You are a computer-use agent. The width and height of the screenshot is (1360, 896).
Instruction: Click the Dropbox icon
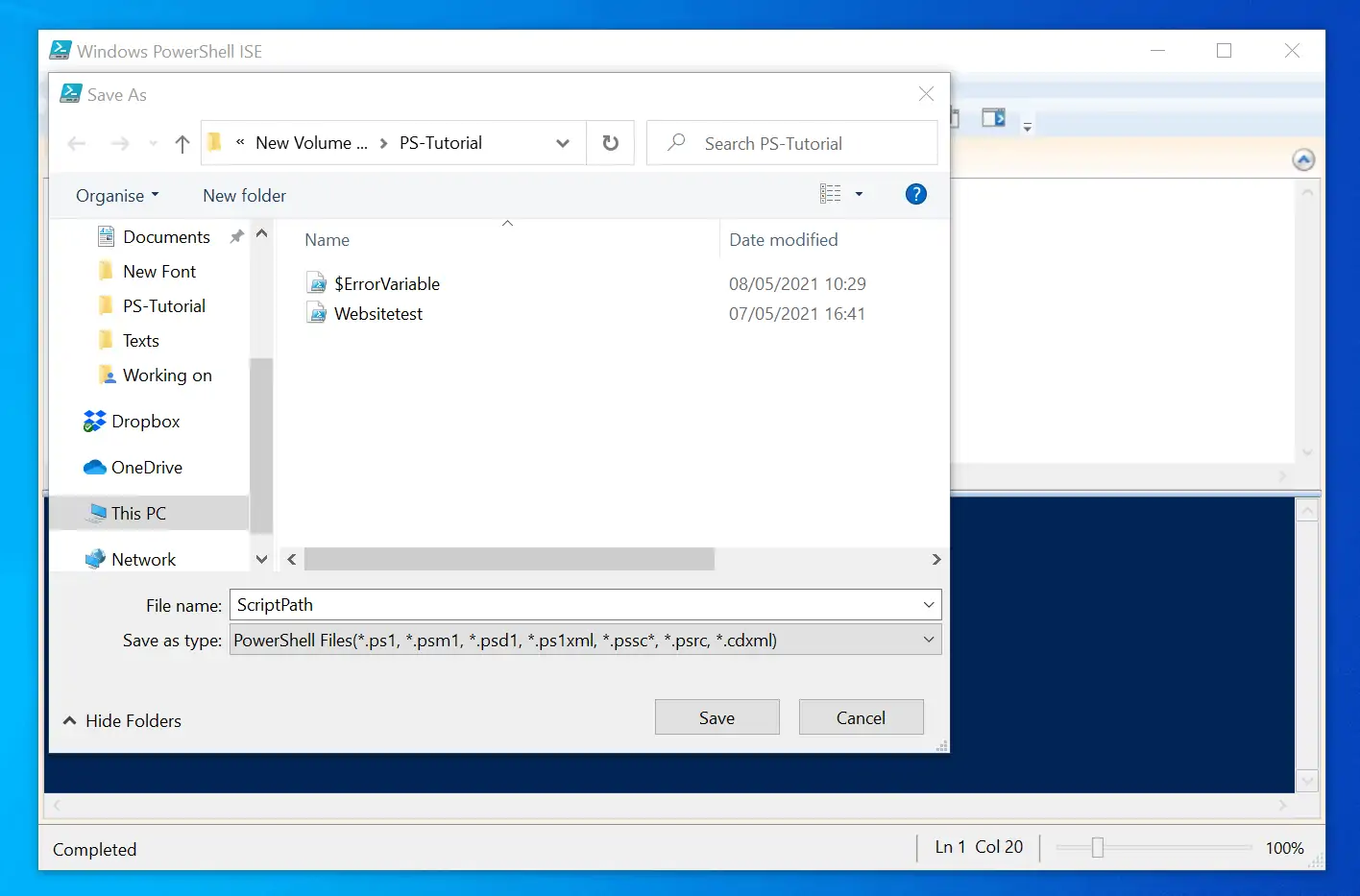pyautogui.click(x=94, y=422)
